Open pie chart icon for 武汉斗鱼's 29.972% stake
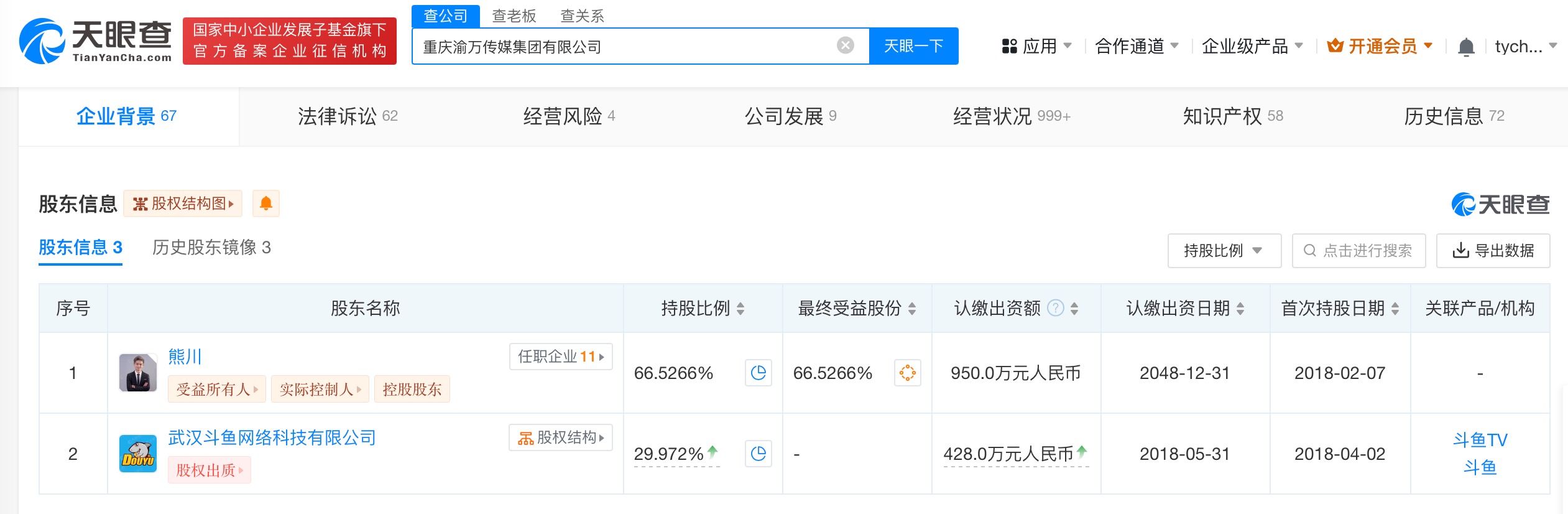The width and height of the screenshot is (1568, 514). pyautogui.click(x=758, y=454)
